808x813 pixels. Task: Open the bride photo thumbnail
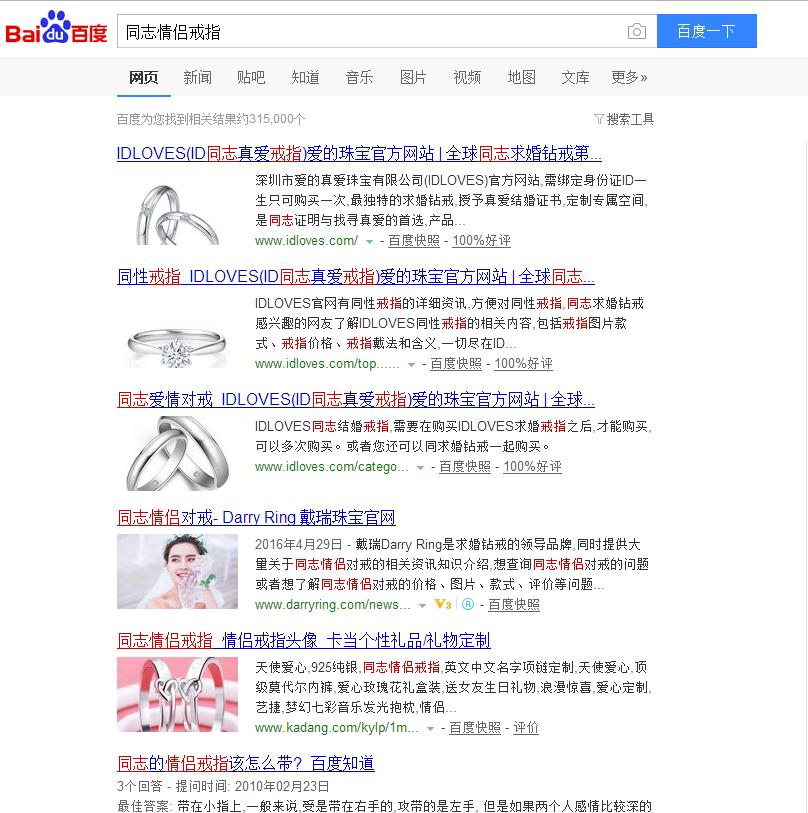point(177,571)
